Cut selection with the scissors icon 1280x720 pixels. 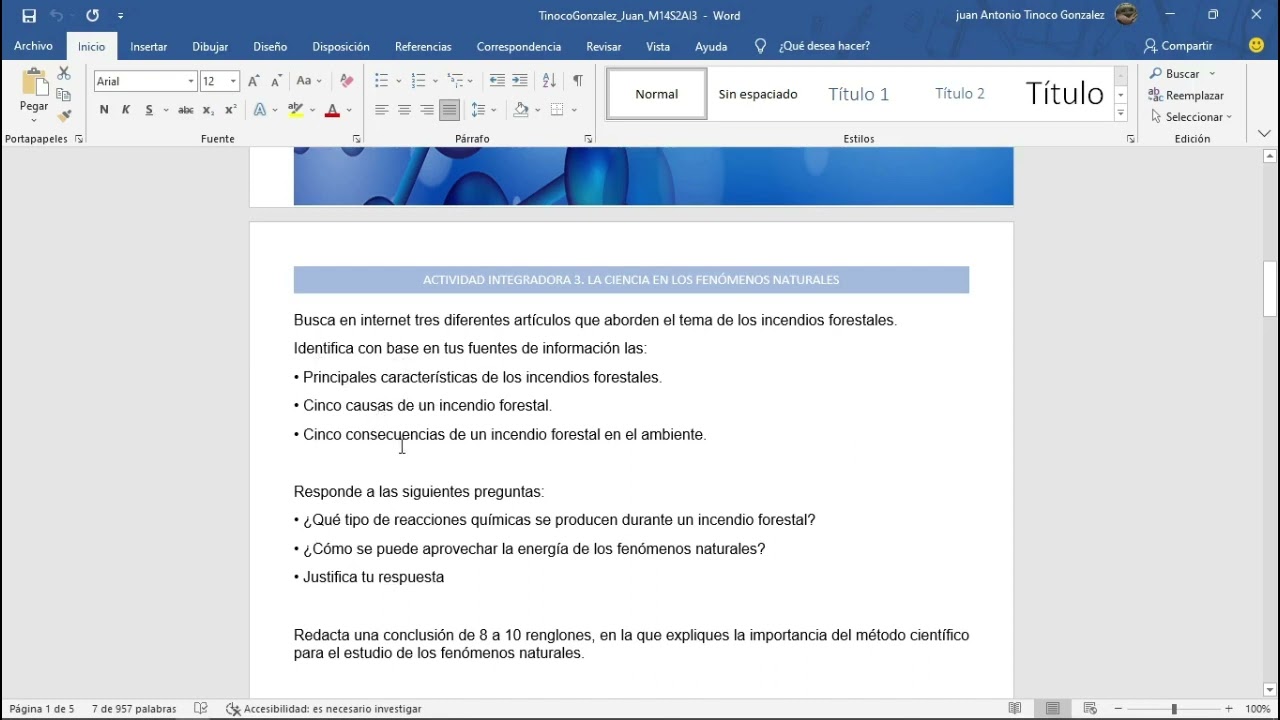64,74
